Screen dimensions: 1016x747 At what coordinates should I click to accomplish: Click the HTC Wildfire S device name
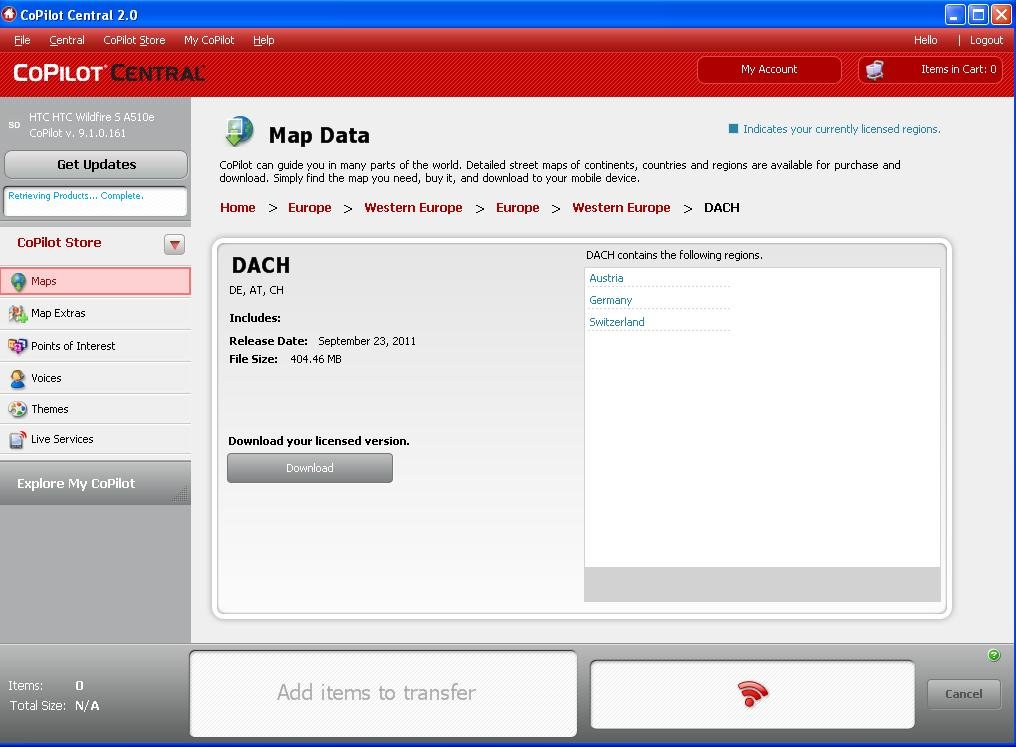tap(91, 117)
